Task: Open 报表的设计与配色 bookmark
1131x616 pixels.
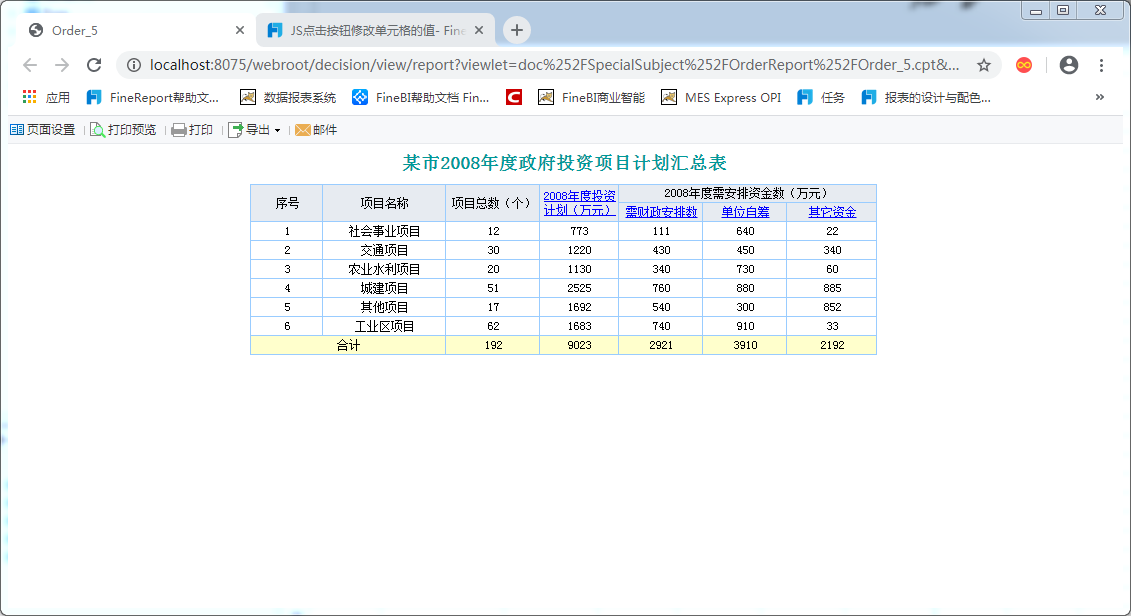Action: tap(925, 97)
